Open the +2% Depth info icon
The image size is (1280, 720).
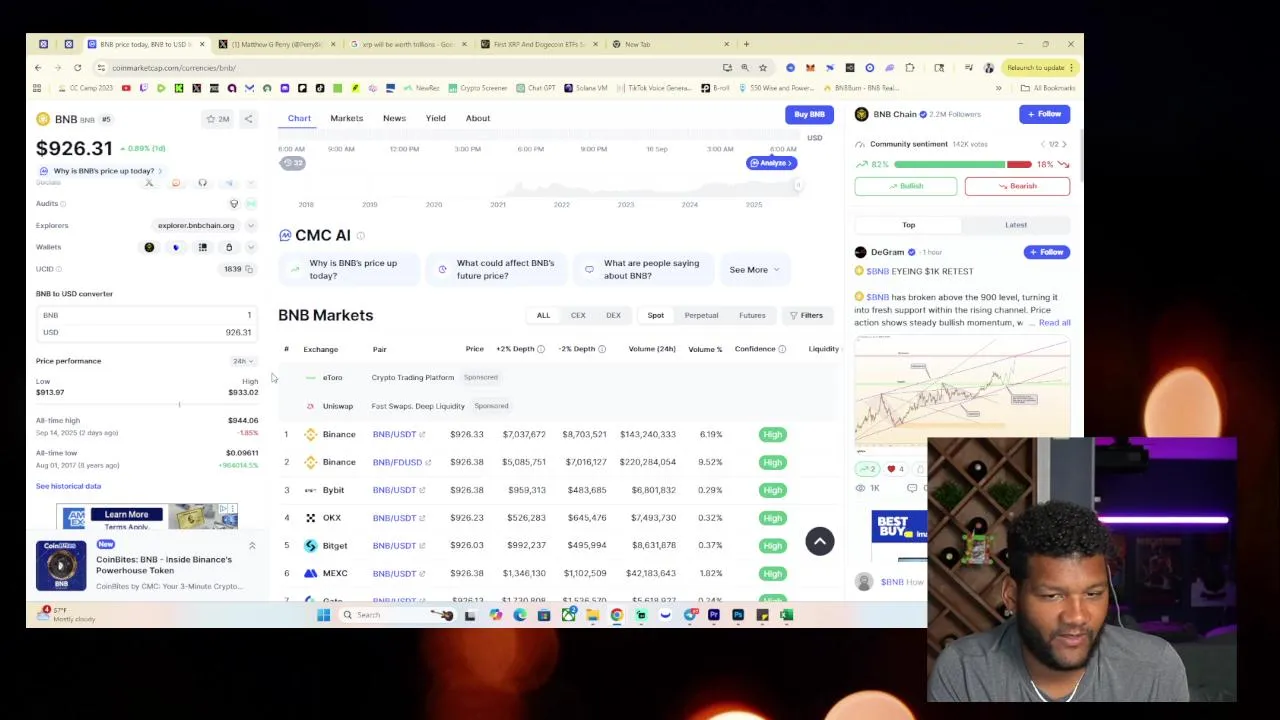541,349
